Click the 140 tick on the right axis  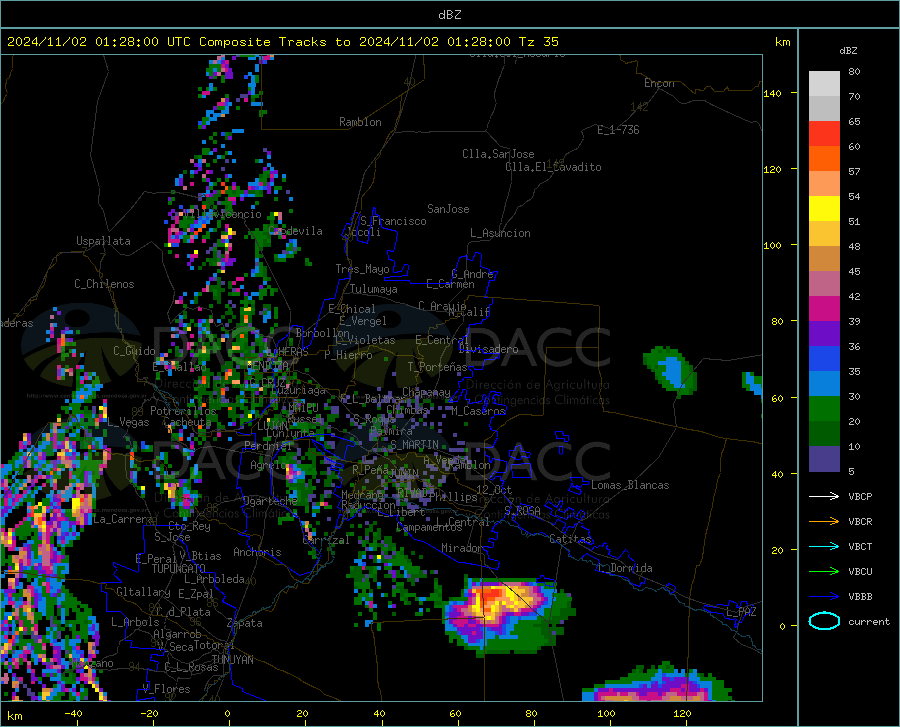click(772, 94)
